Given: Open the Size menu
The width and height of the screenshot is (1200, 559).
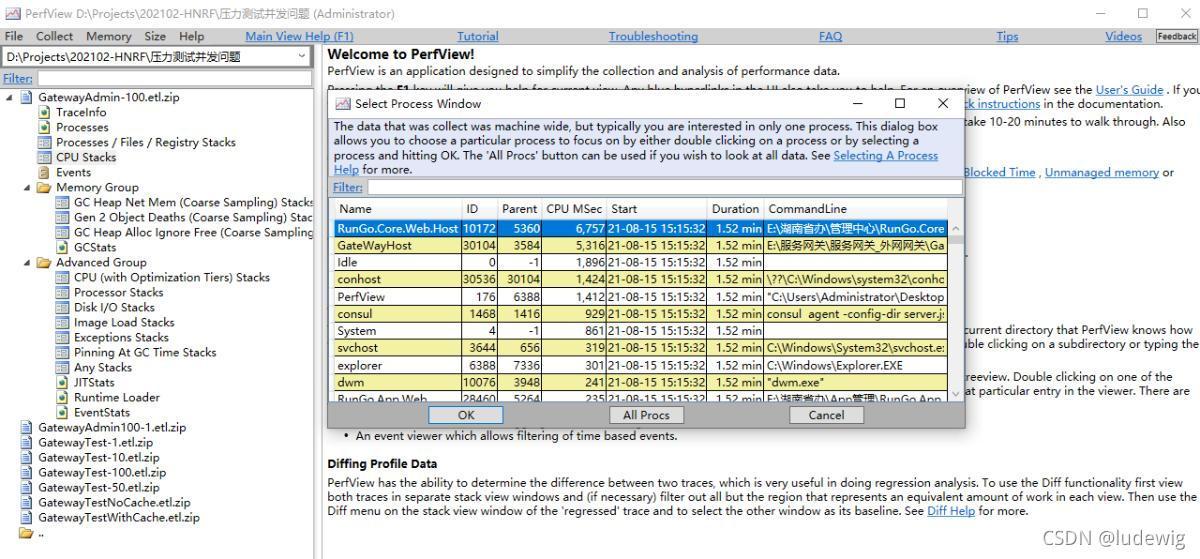Looking at the screenshot, I should [x=155, y=36].
